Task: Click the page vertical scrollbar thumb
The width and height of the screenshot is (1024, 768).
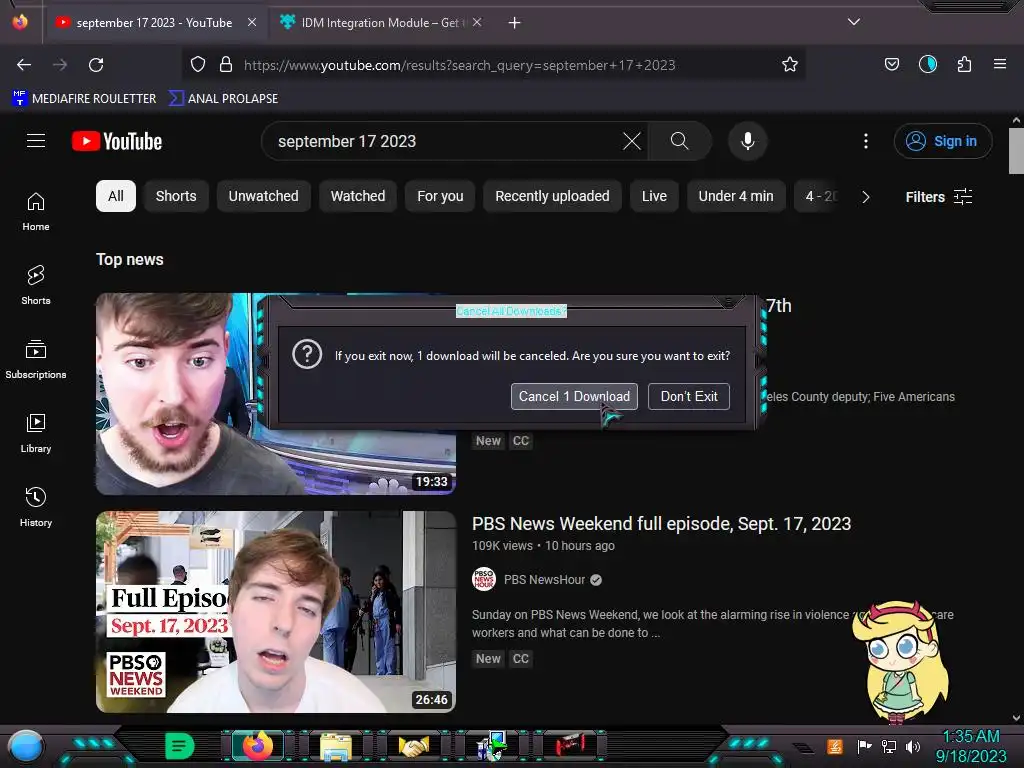Action: (x=1016, y=151)
